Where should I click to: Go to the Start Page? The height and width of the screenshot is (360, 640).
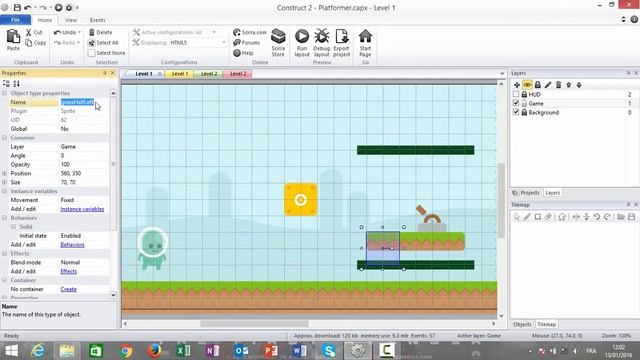365,42
